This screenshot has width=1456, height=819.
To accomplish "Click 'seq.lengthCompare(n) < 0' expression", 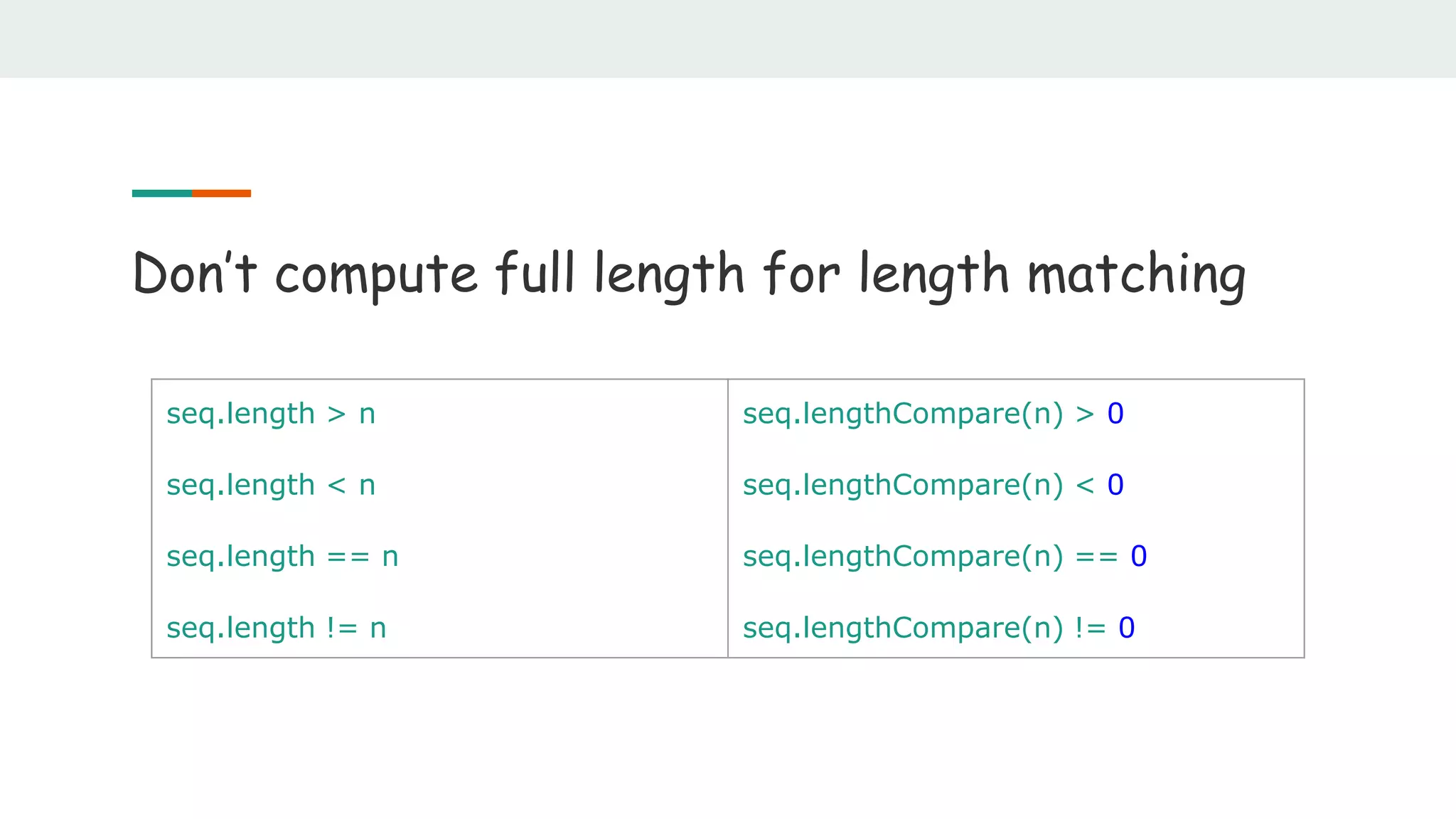I will tap(933, 485).
